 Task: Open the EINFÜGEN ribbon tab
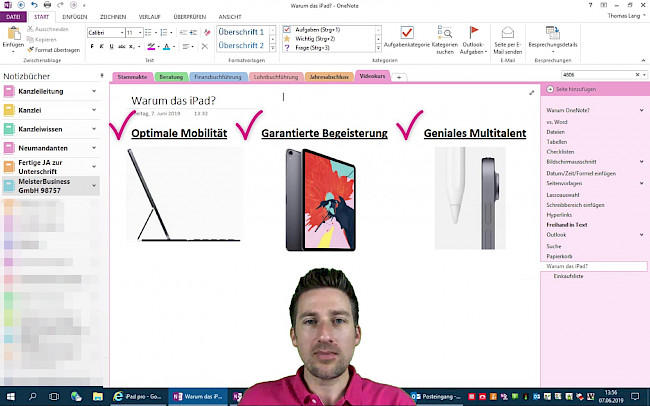coord(74,17)
